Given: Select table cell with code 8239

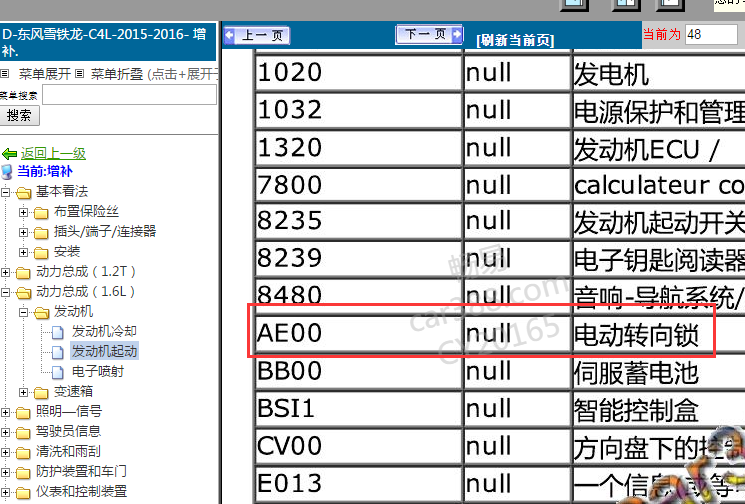Looking at the screenshot, I should click(359, 258).
